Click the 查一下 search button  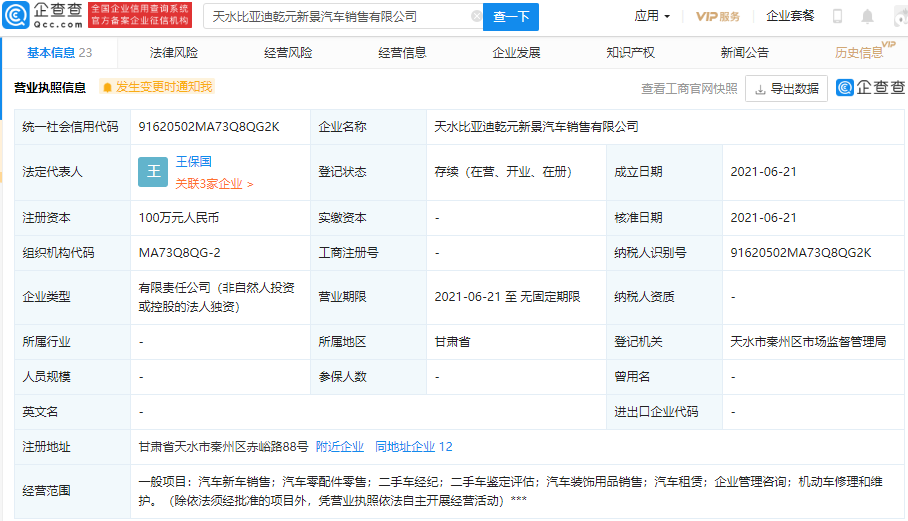(511, 17)
